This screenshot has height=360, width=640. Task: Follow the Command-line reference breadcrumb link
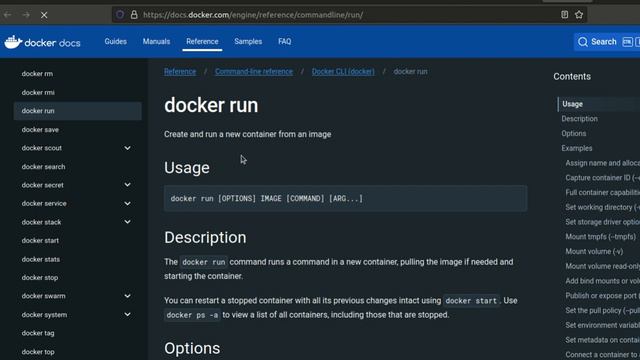(x=254, y=71)
